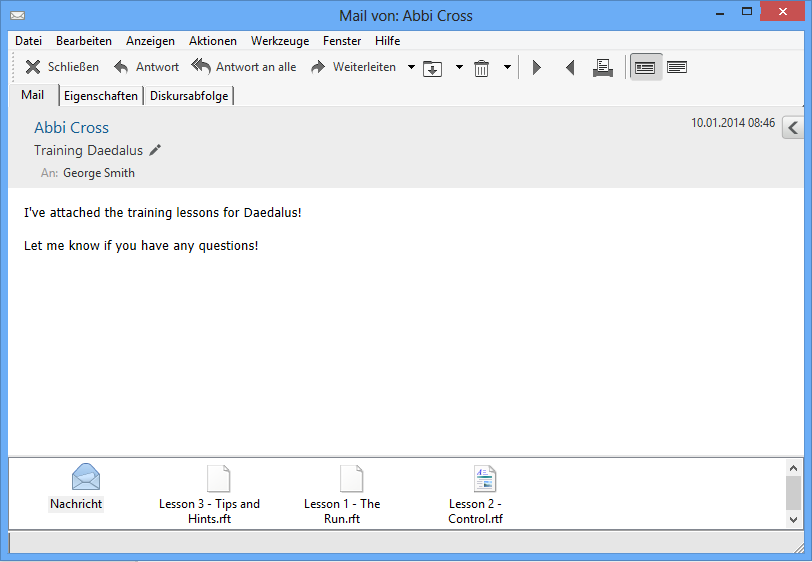Viewport: 812px width, 562px height.
Task: Click the mail envelope title bar icon
Action: pos(18,16)
